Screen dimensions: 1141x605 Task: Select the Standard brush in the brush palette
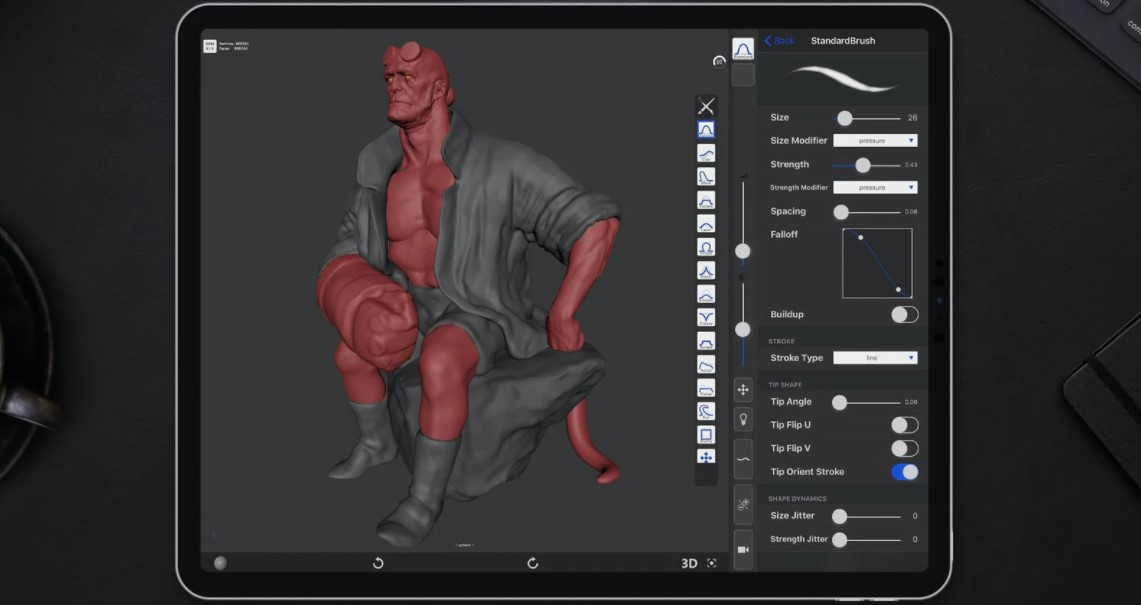[x=706, y=130]
